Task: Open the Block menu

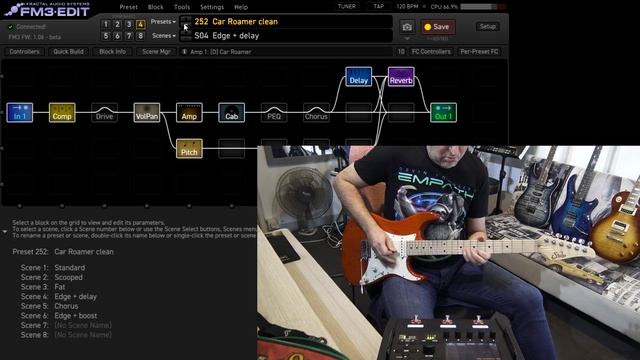Action: [x=156, y=7]
